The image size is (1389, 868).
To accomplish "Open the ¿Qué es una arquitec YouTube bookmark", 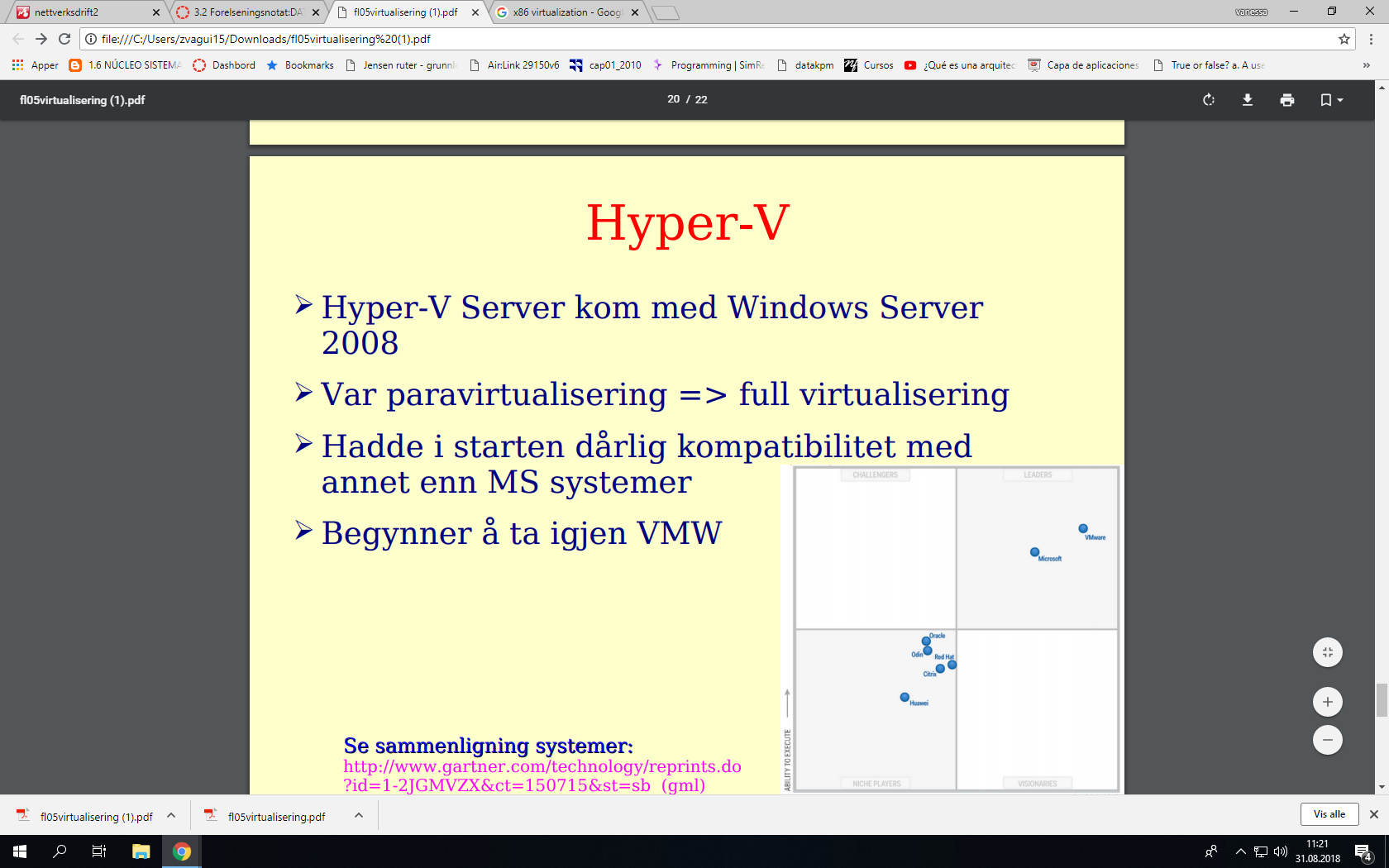I will pyautogui.click(x=960, y=65).
